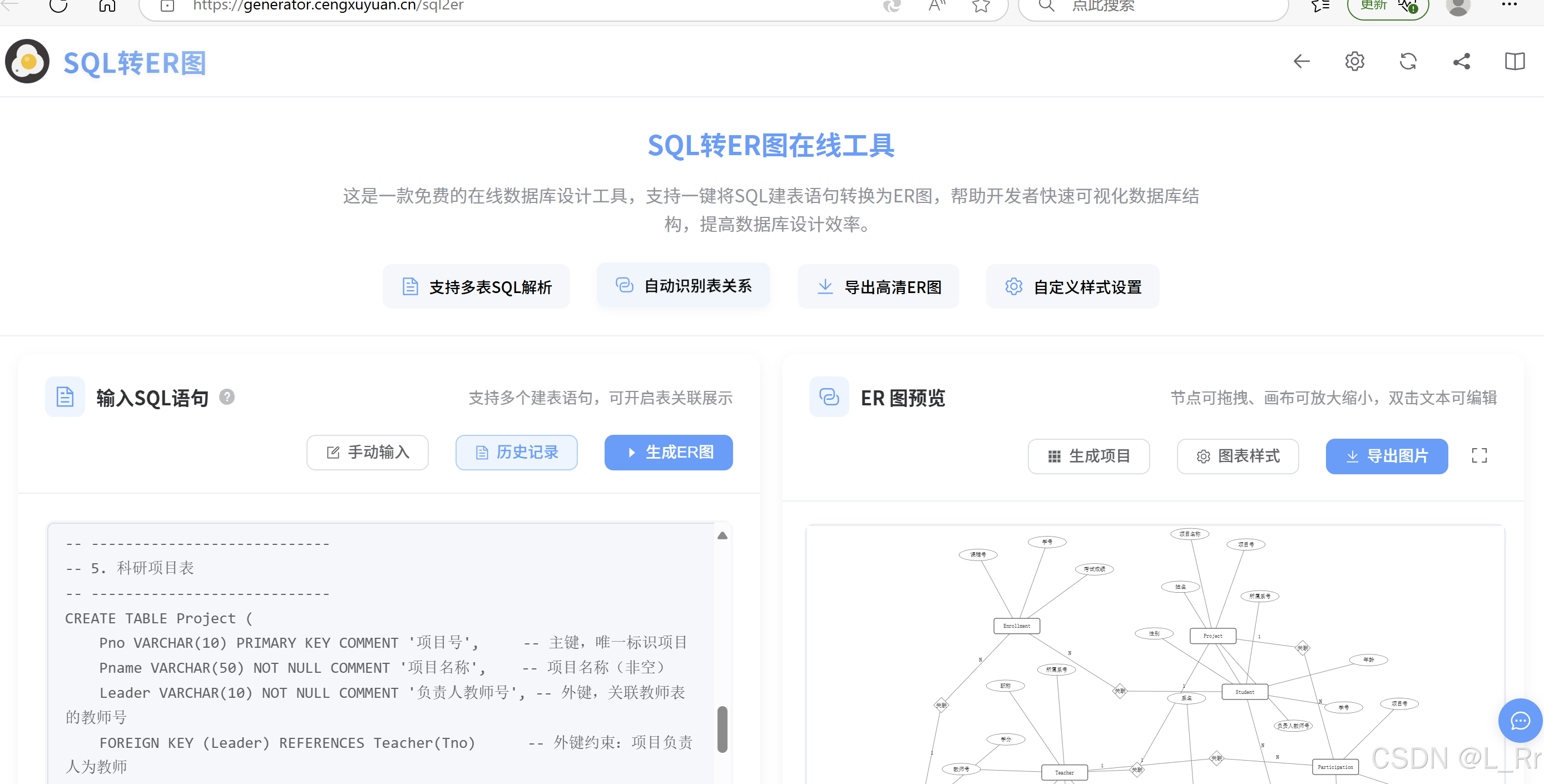This screenshot has height=784, width=1544.
Task: Click the back arrow icon in app header
Action: tap(1301, 61)
